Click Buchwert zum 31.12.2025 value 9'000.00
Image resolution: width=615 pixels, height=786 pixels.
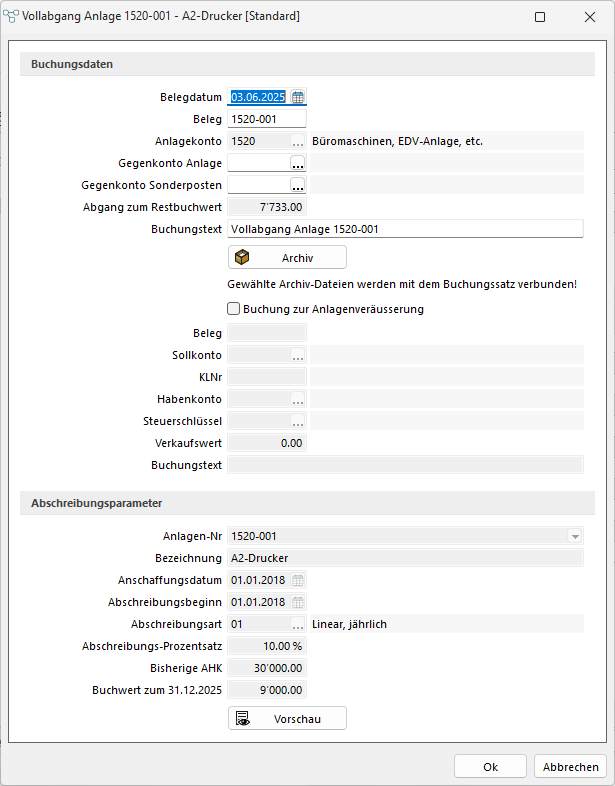pyautogui.click(x=267, y=690)
